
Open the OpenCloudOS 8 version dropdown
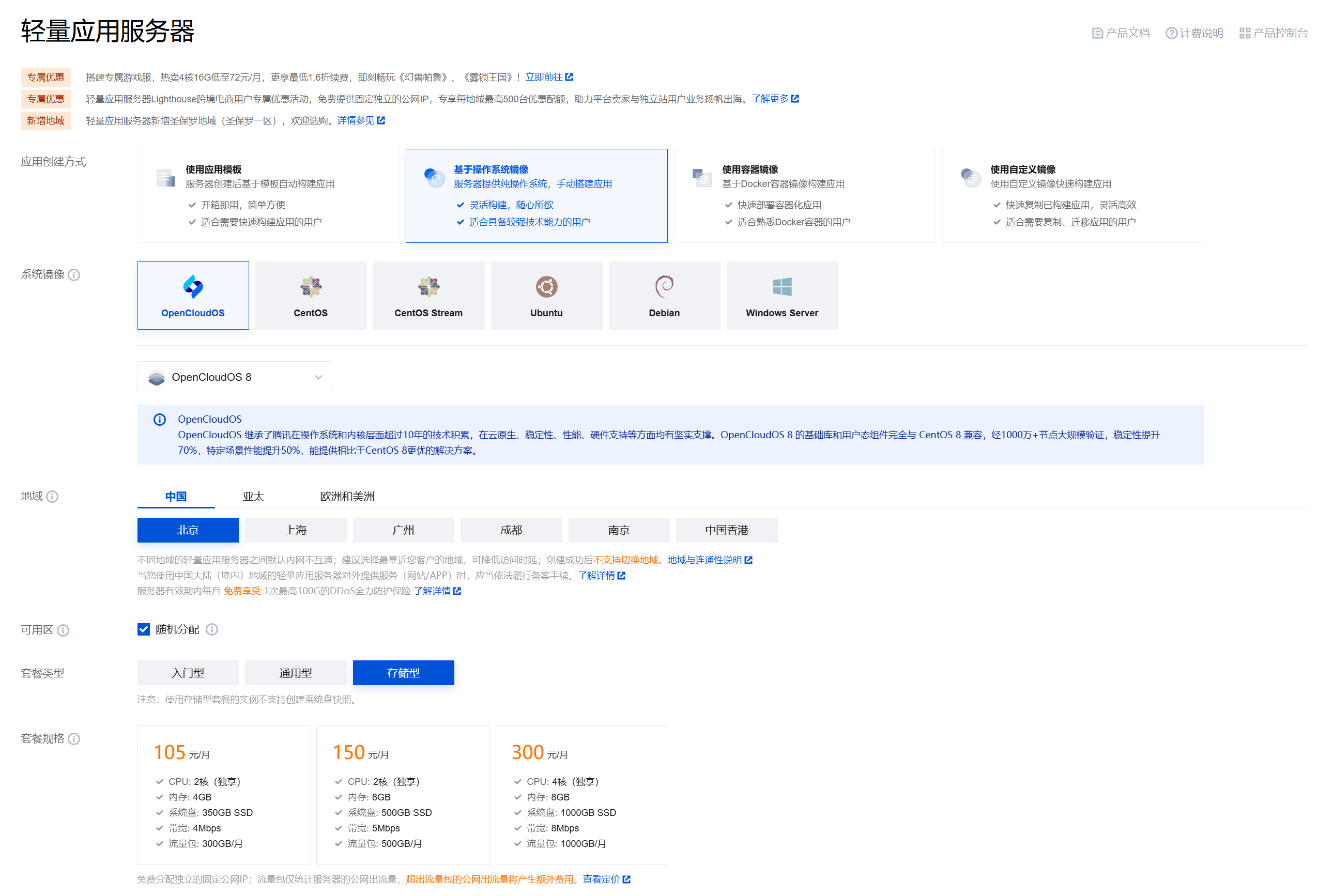(x=234, y=378)
